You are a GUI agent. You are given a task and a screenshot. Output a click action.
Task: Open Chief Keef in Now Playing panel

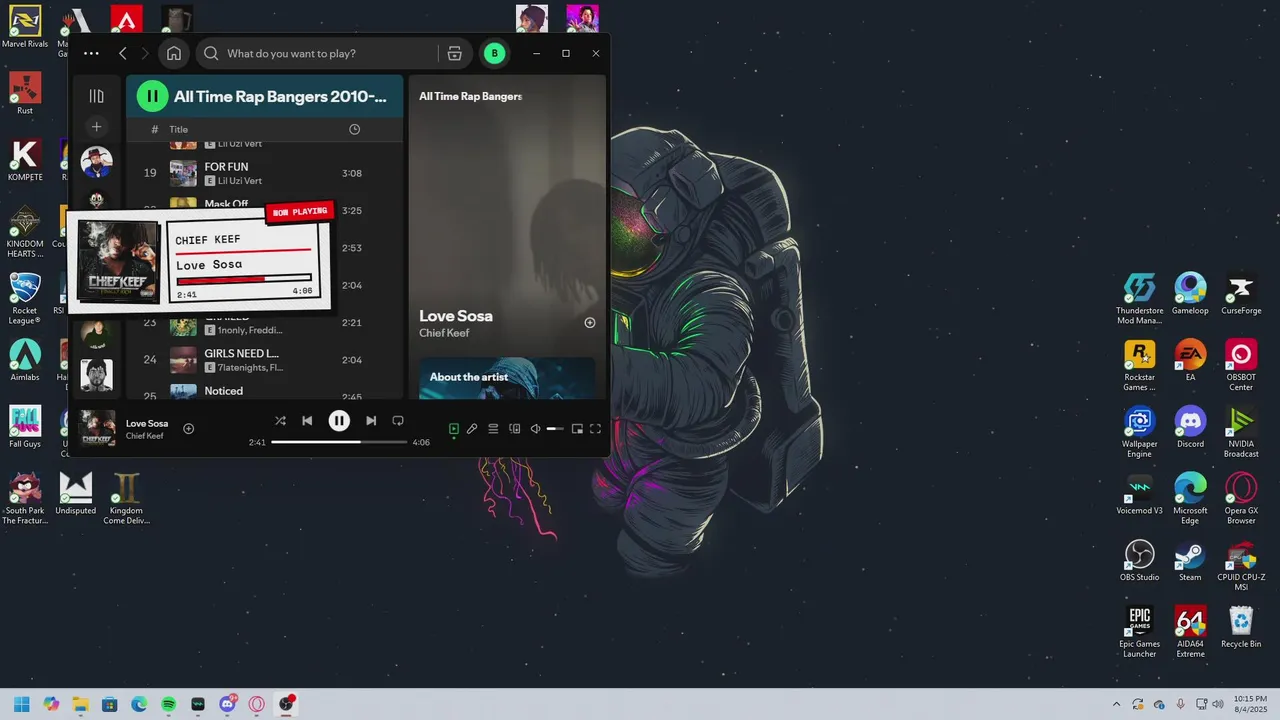click(x=444, y=333)
